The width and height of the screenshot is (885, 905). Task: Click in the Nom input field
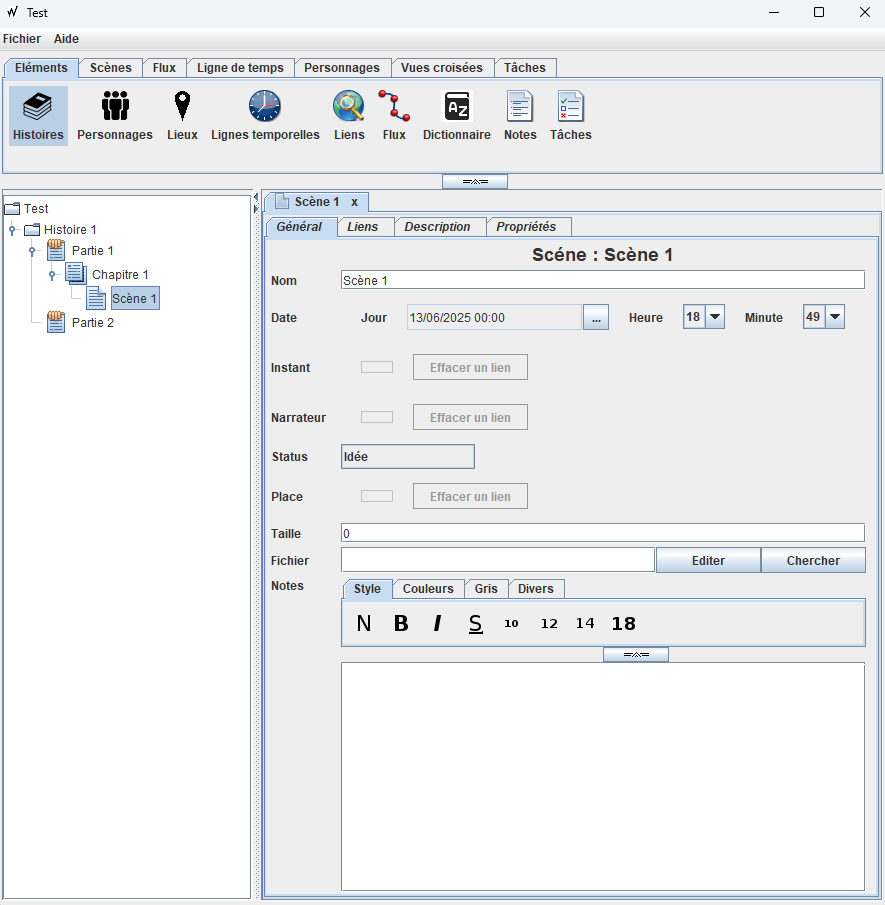pyautogui.click(x=600, y=280)
